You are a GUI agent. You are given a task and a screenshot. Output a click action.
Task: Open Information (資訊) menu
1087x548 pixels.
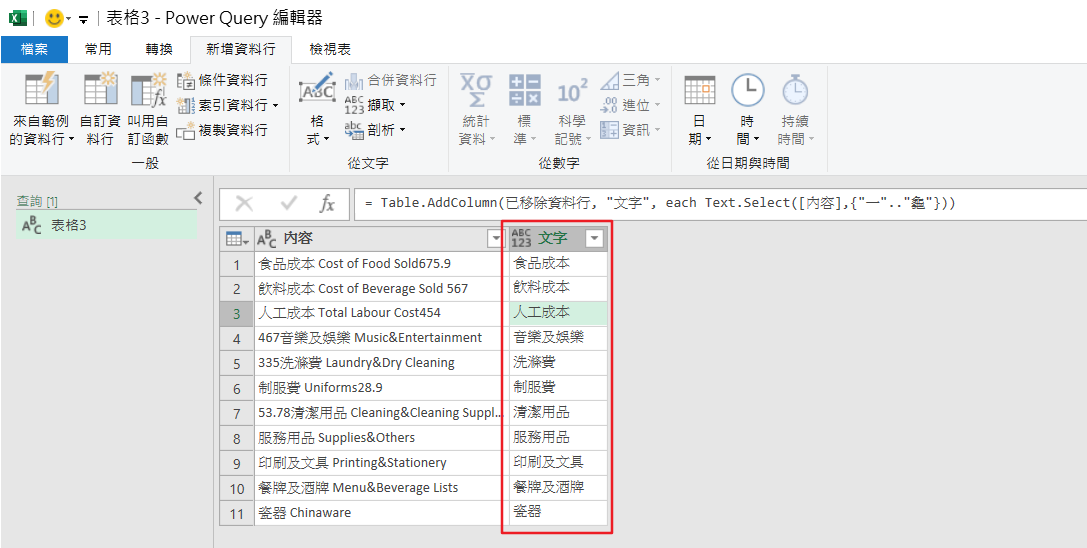coord(630,130)
